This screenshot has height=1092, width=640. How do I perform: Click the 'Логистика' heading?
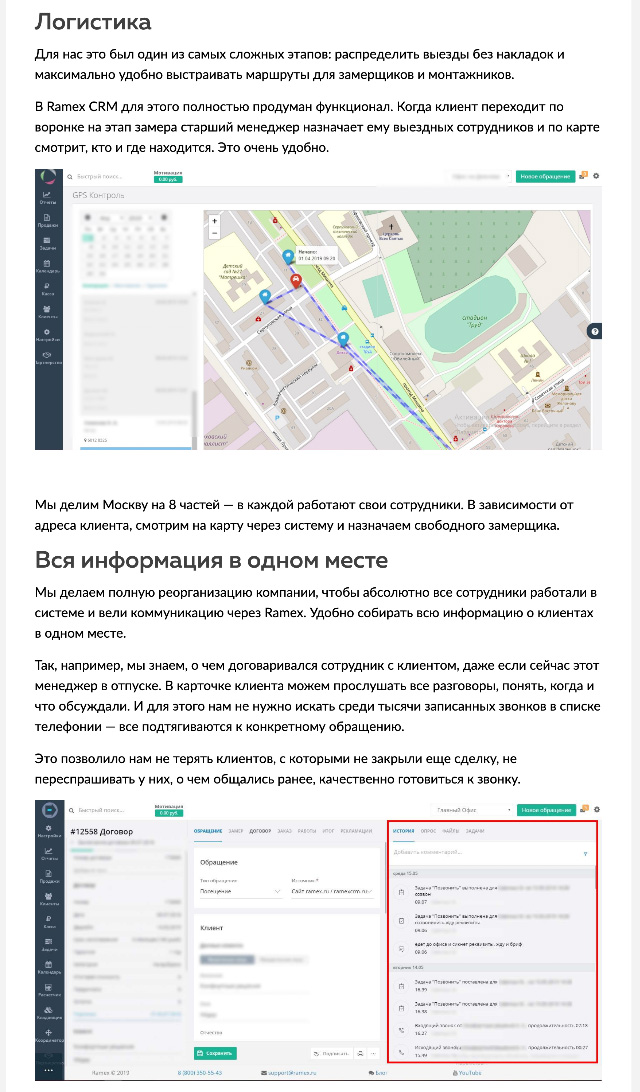(93, 22)
